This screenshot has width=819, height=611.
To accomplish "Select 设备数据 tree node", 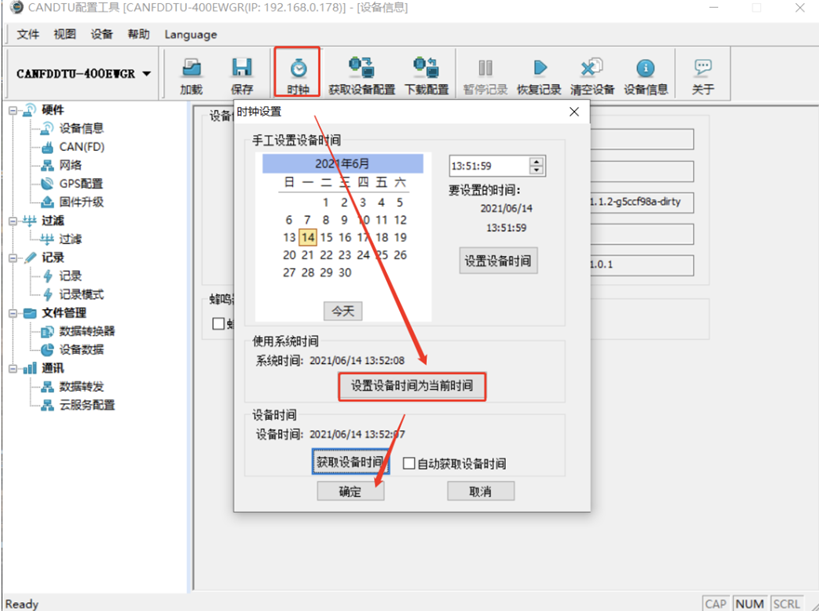I will (x=81, y=349).
